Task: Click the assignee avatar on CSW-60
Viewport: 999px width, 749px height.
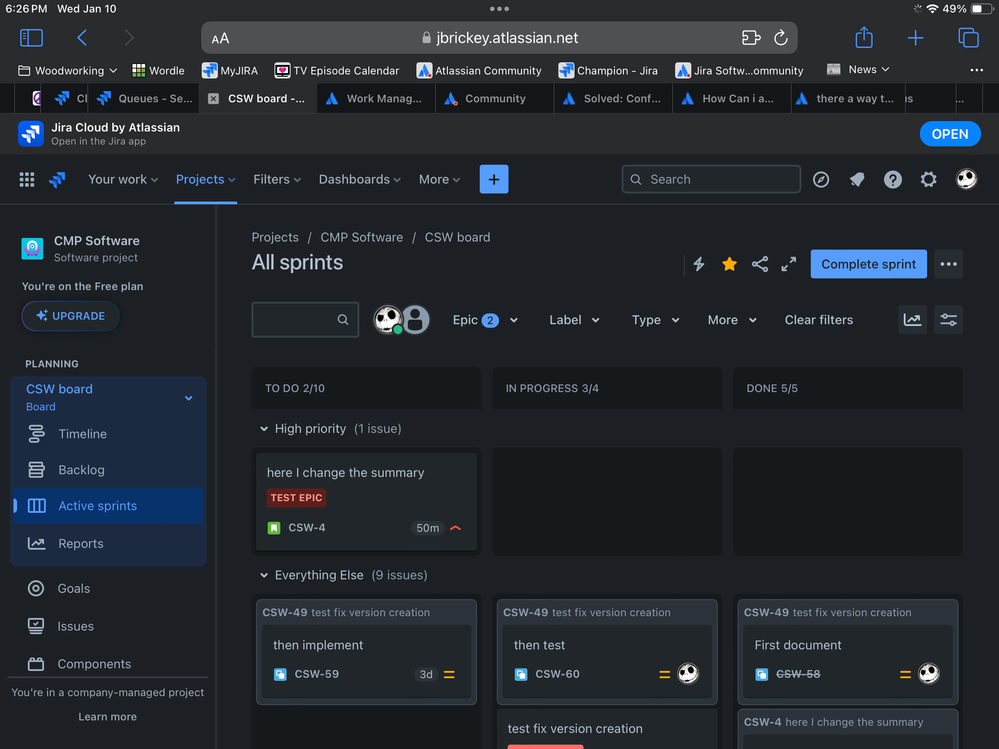Action: (x=688, y=673)
